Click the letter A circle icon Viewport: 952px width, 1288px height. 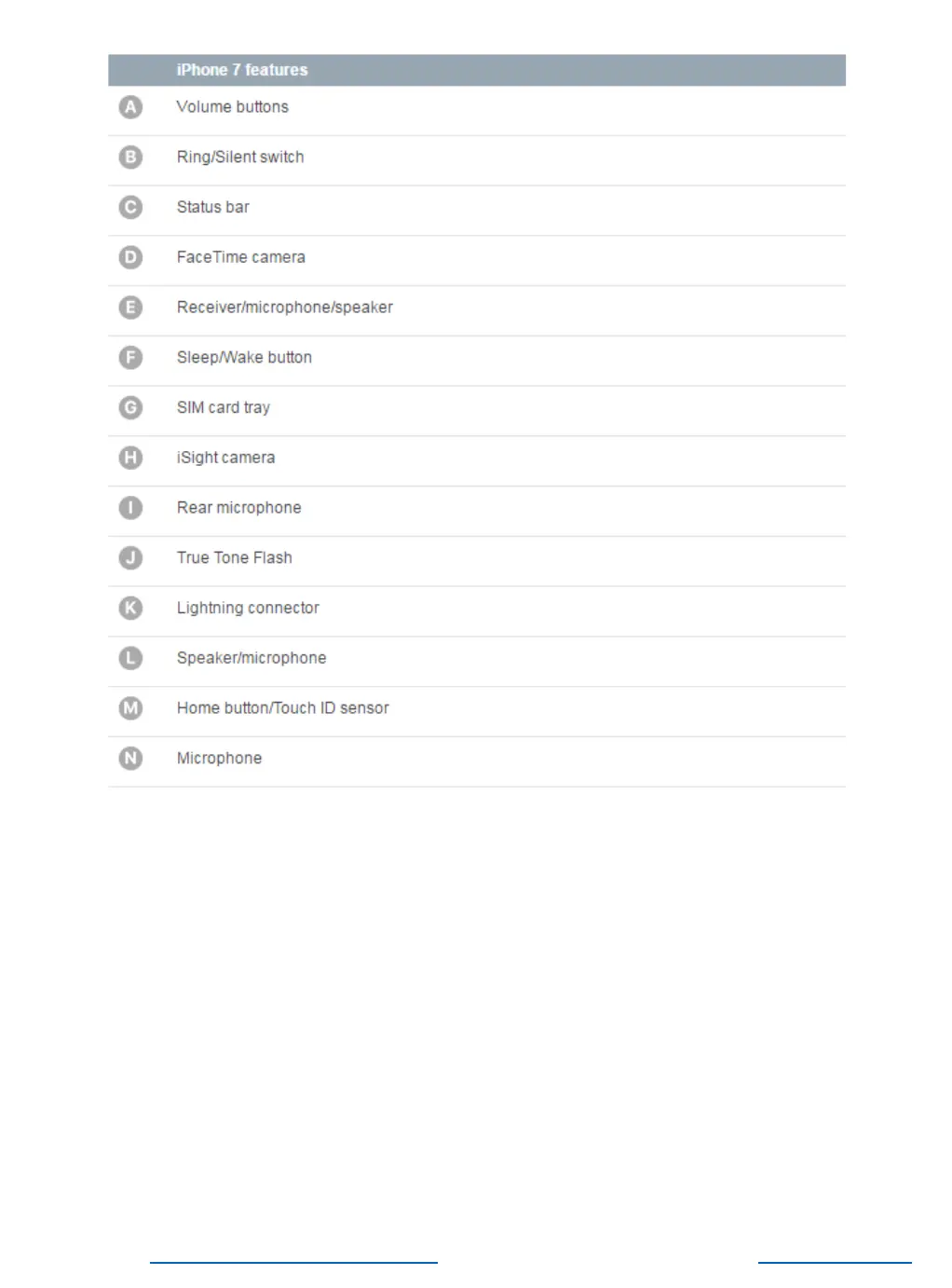(x=130, y=107)
